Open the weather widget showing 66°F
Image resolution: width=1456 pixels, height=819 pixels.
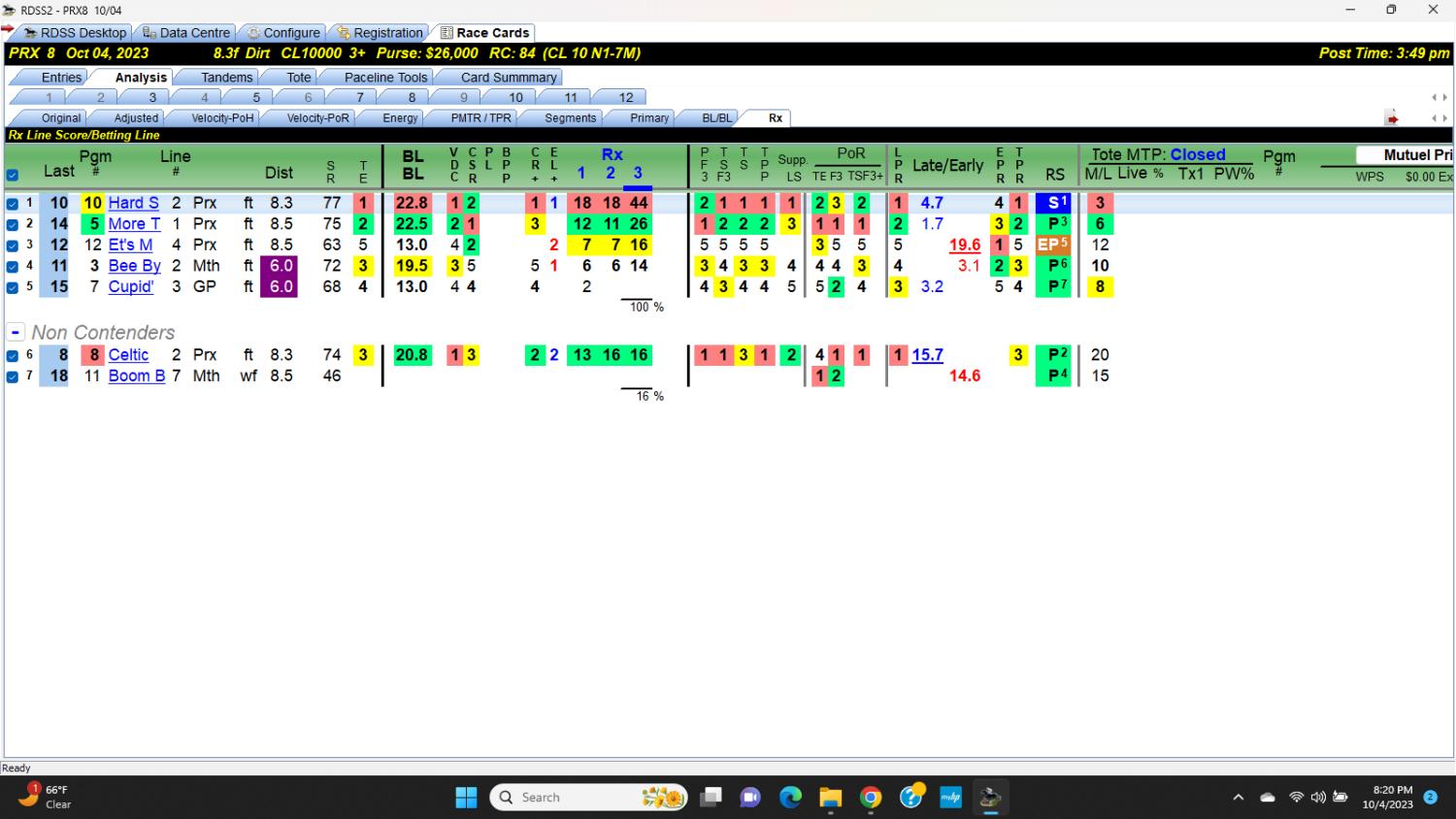[45, 797]
